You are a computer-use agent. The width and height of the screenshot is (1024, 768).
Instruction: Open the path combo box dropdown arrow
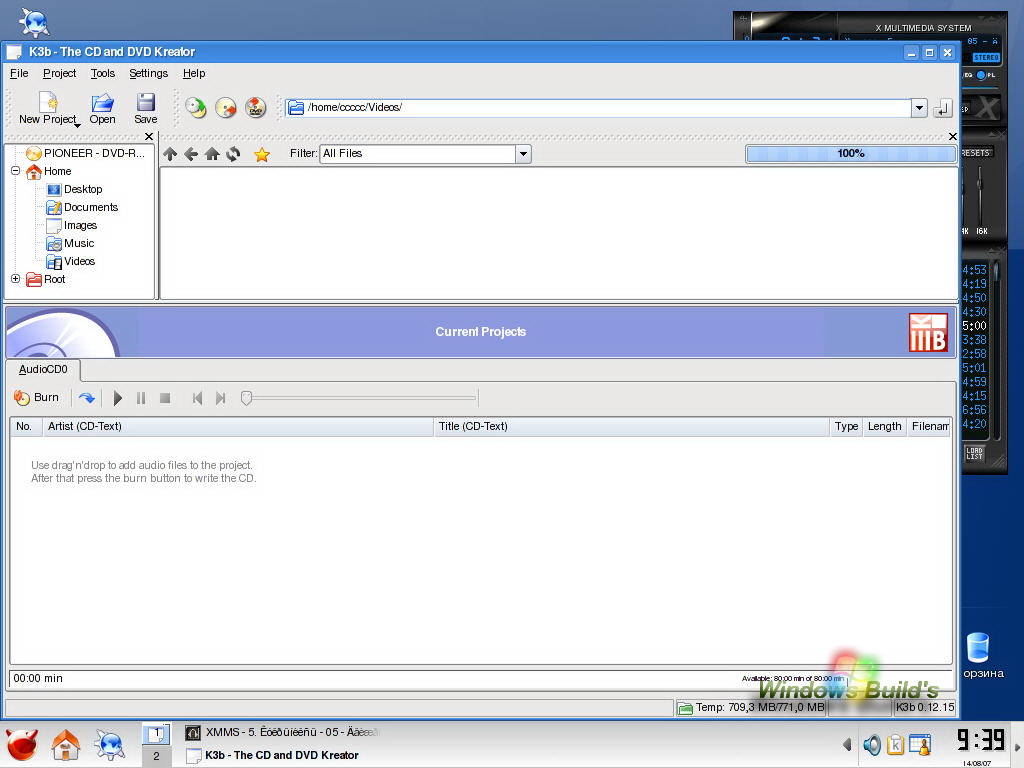tap(919, 108)
